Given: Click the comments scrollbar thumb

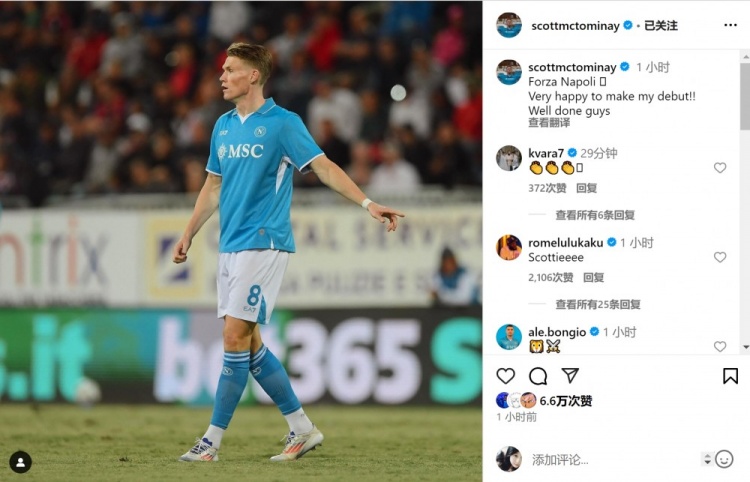Looking at the screenshot, I should [x=745, y=96].
